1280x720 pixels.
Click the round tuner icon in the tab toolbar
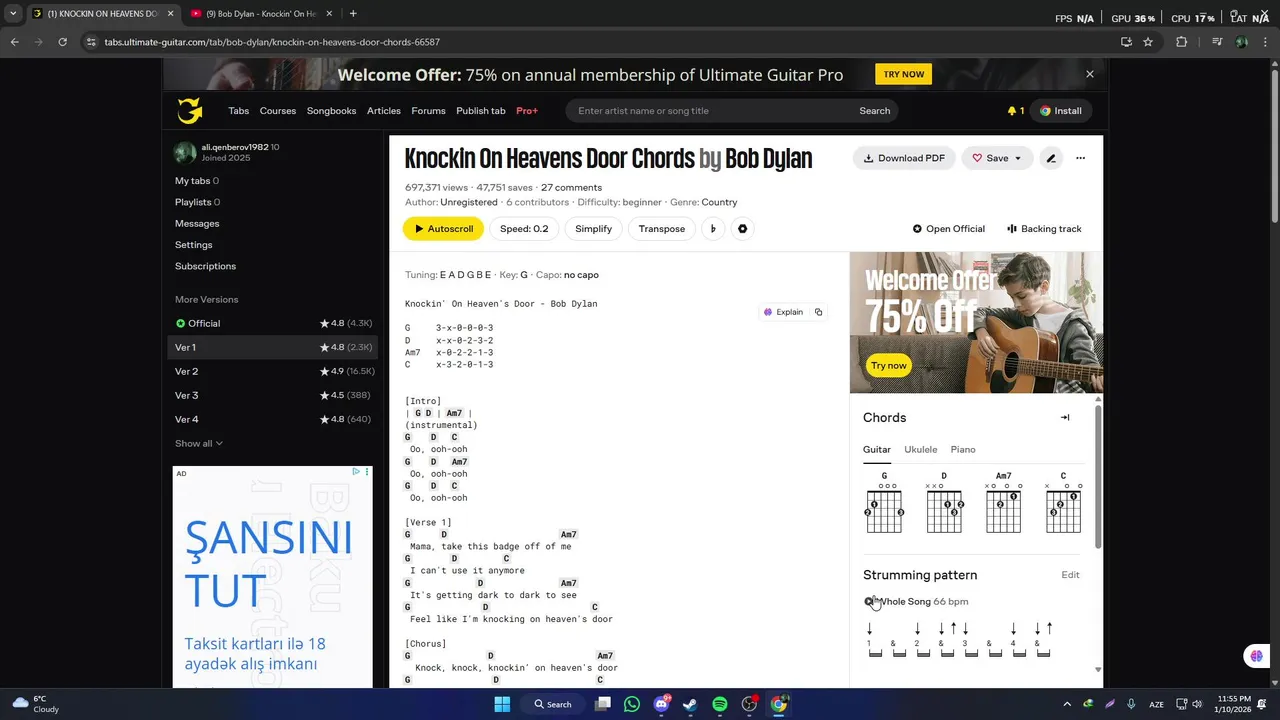click(742, 229)
